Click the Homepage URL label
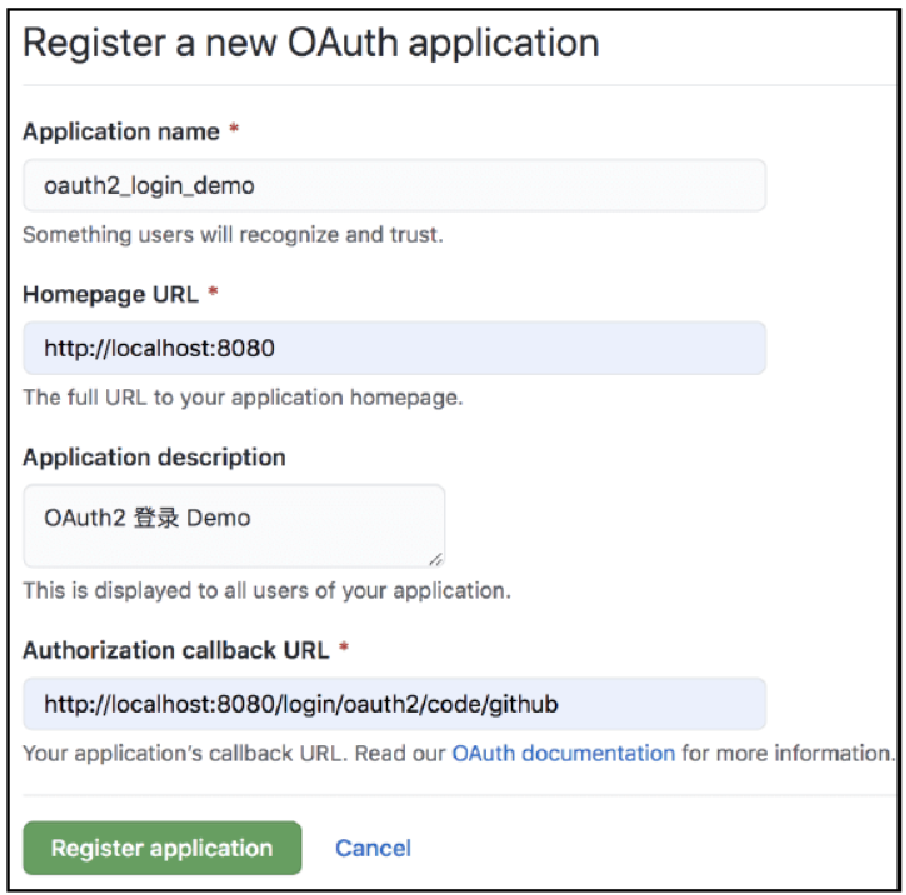The height and width of the screenshot is (895, 906). [110, 295]
